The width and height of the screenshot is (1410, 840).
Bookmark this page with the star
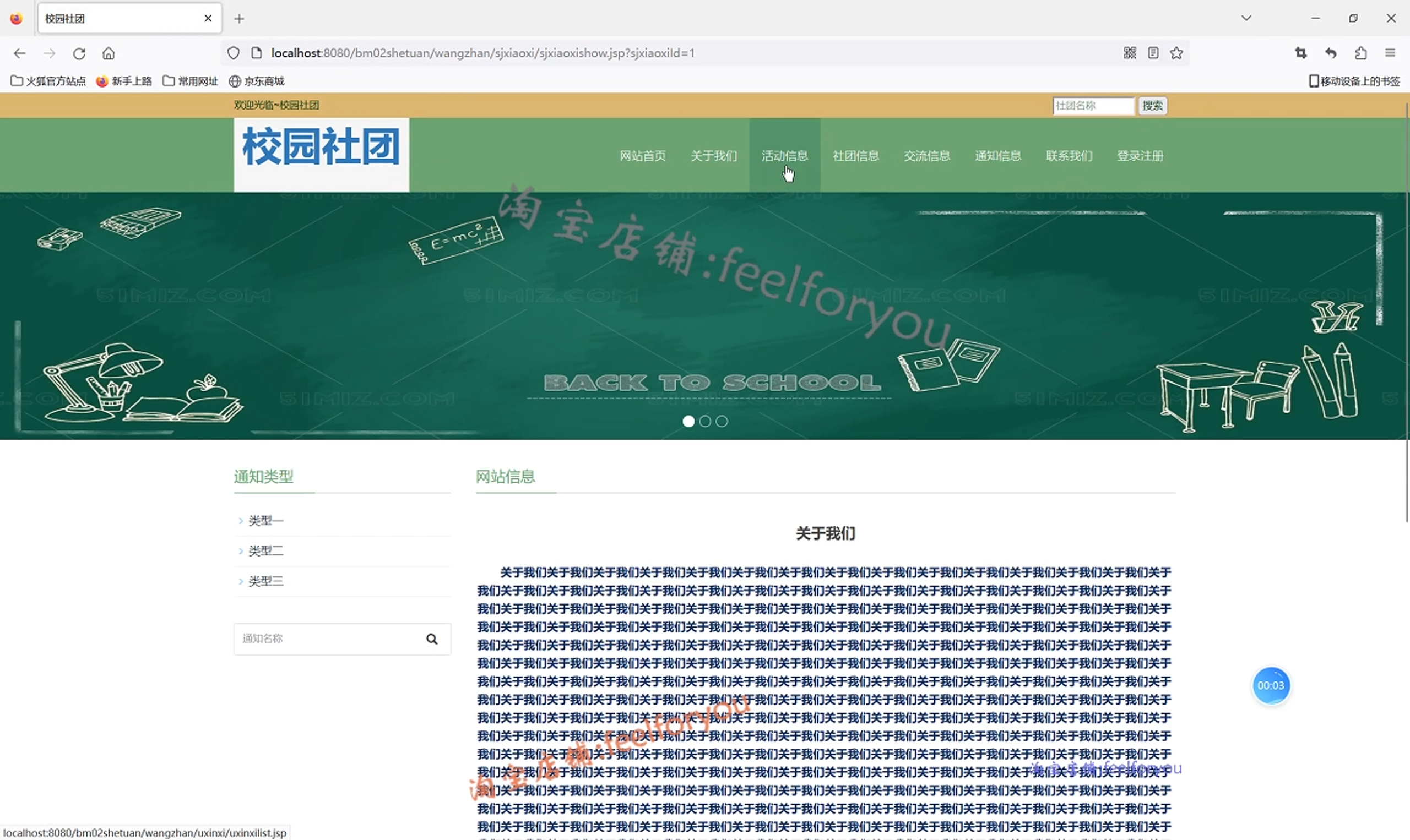(1176, 53)
